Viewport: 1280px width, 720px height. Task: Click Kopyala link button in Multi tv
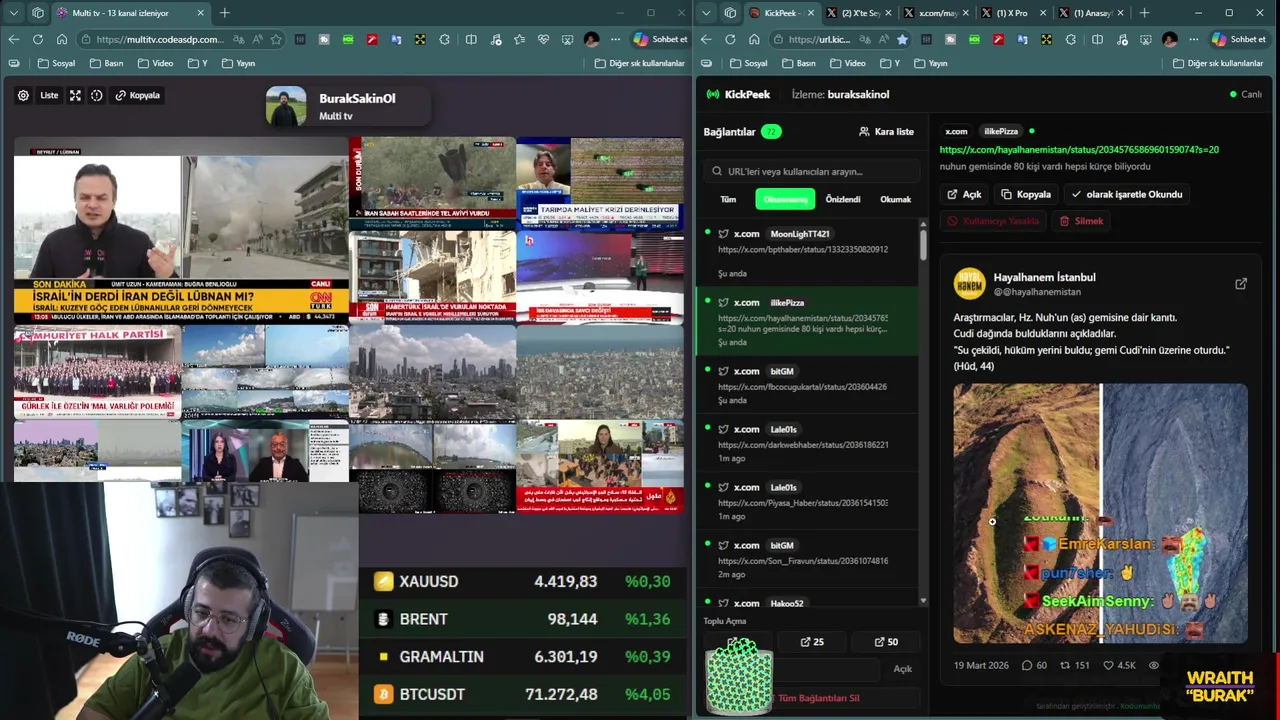click(138, 95)
